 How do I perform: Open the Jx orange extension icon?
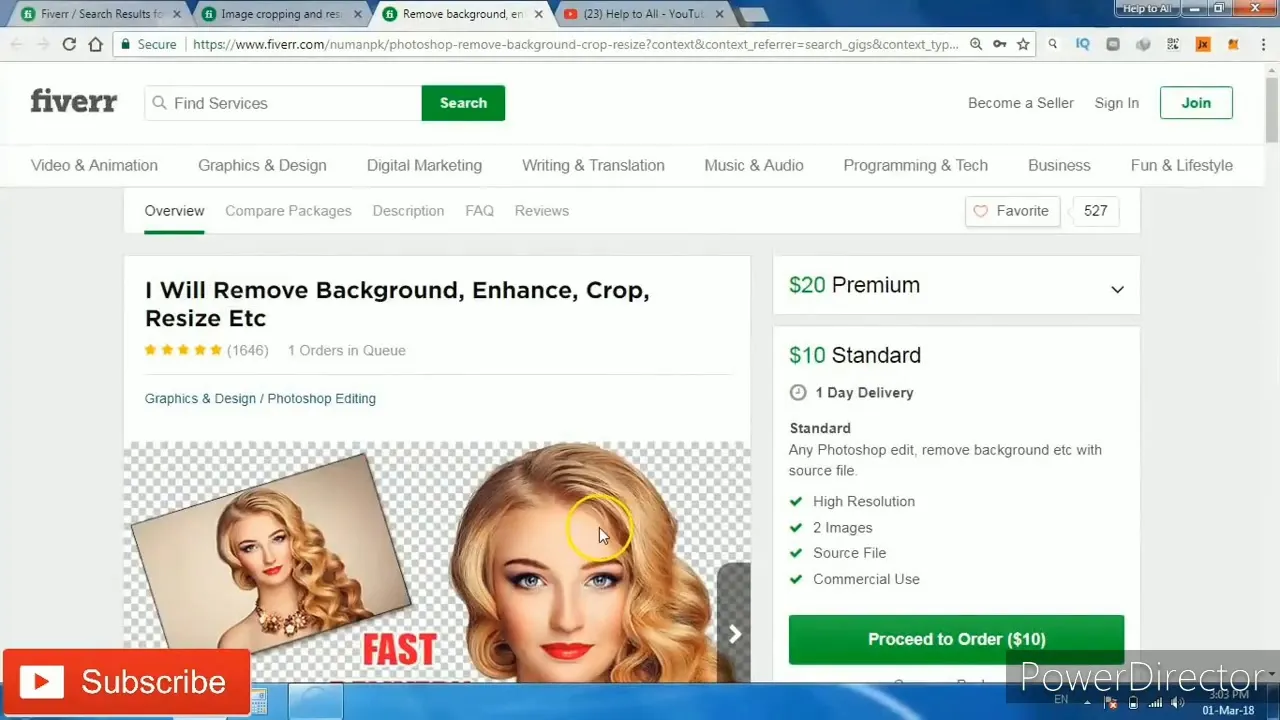coord(1203,44)
